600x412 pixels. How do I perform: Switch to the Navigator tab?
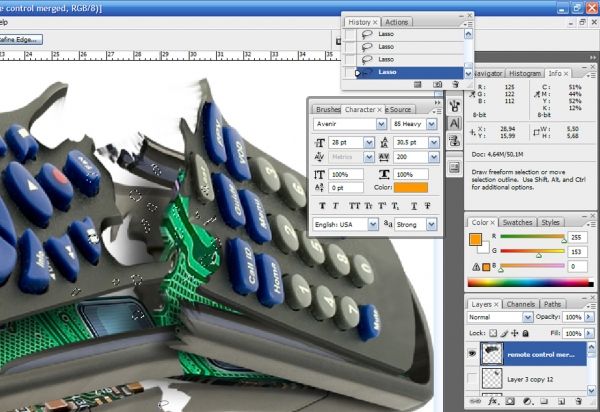487,73
